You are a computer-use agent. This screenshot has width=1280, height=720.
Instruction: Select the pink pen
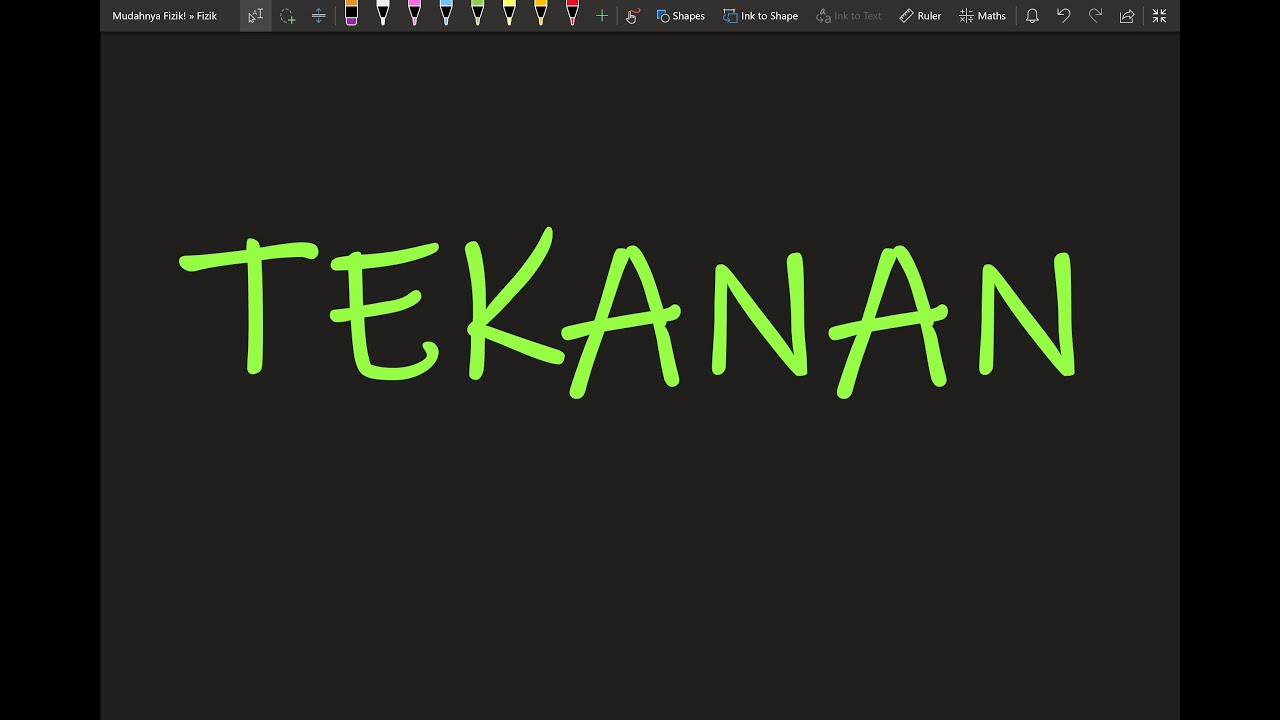click(414, 14)
